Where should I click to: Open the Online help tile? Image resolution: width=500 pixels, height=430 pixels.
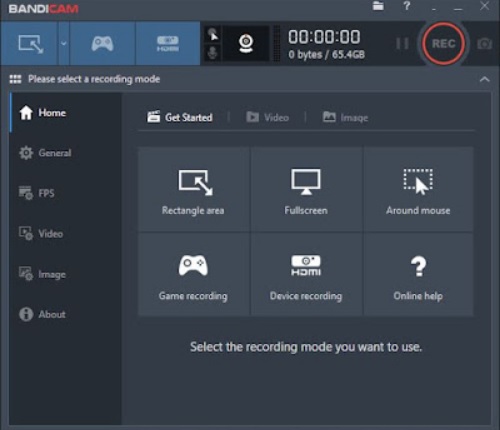tap(418, 274)
